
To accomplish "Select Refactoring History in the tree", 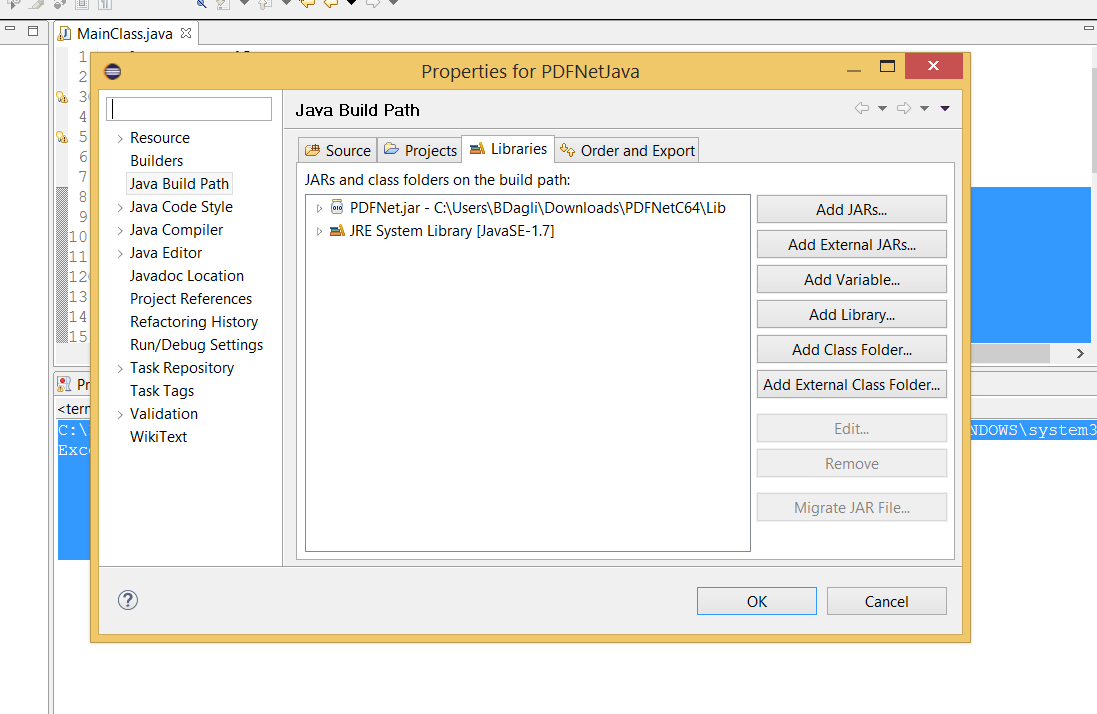I will pyautogui.click(x=194, y=322).
